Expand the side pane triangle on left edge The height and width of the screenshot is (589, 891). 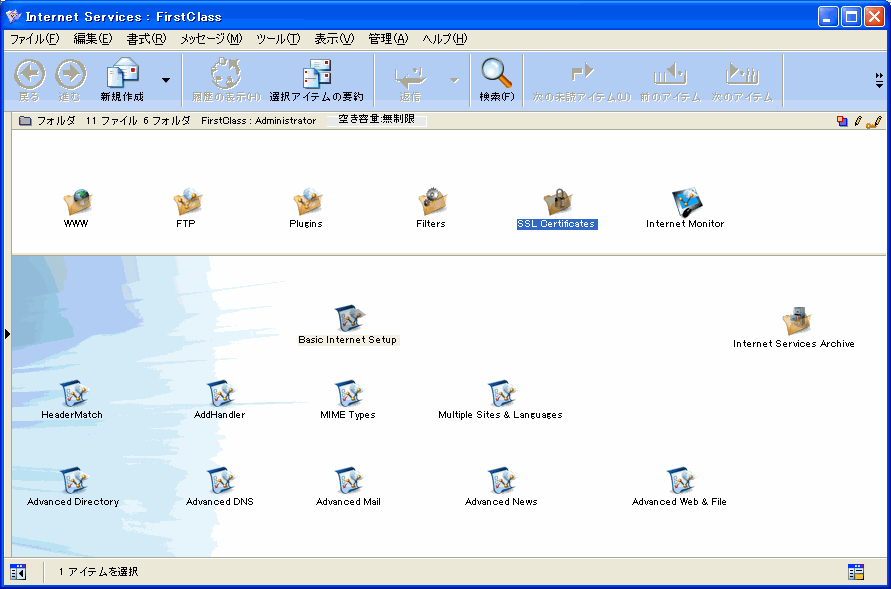(x=7, y=334)
